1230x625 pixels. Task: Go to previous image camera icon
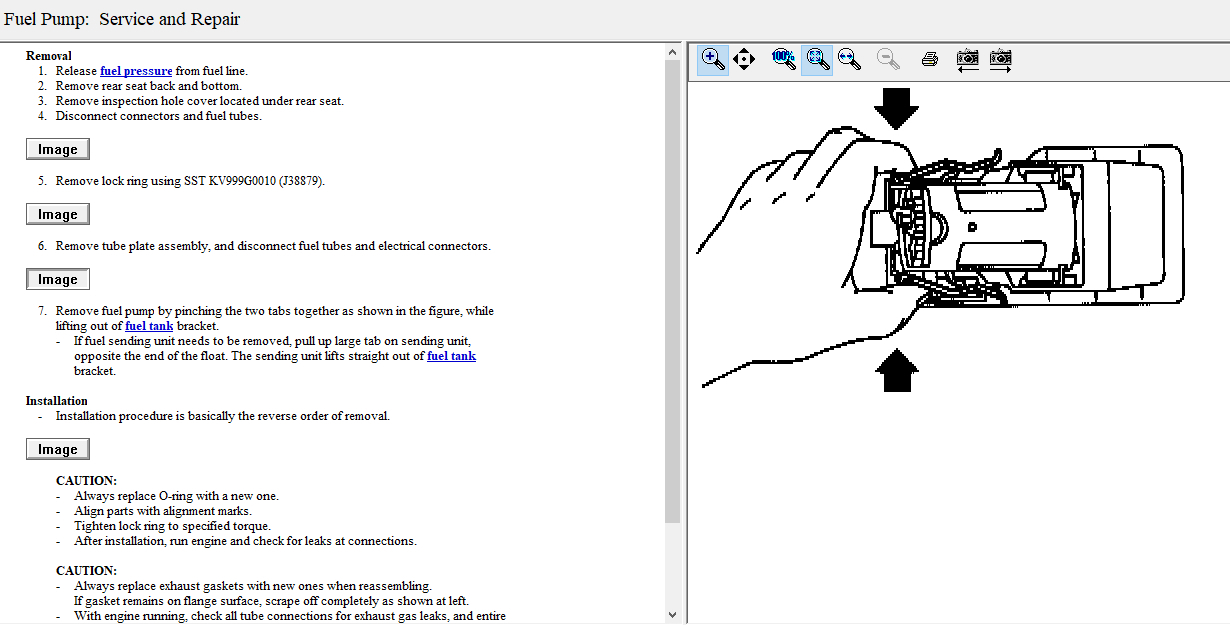click(967, 59)
